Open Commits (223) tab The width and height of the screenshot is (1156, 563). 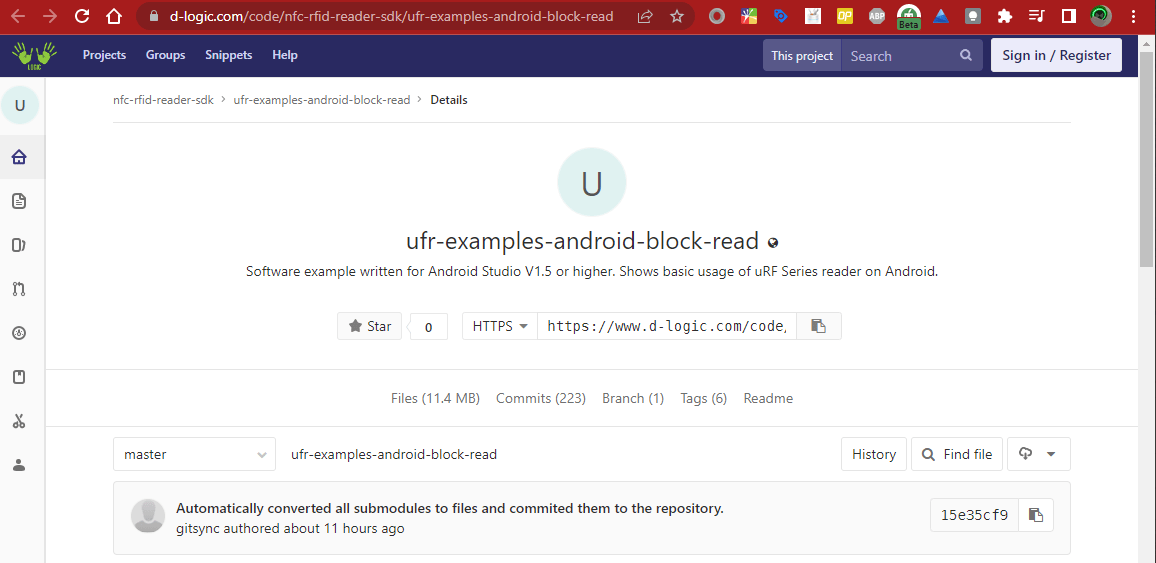click(x=540, y=399)
